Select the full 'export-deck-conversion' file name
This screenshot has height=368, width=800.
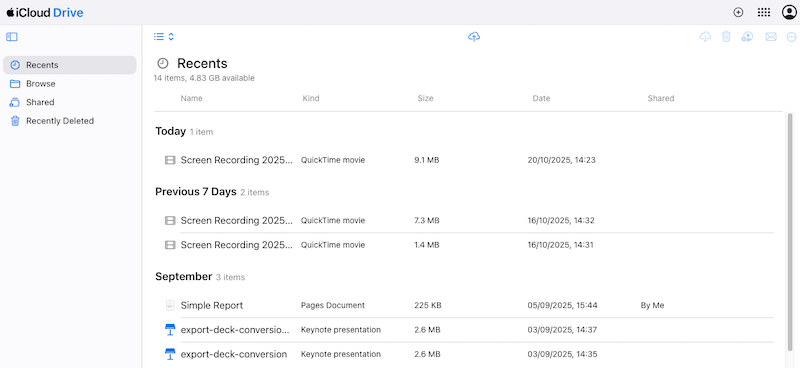234,354
